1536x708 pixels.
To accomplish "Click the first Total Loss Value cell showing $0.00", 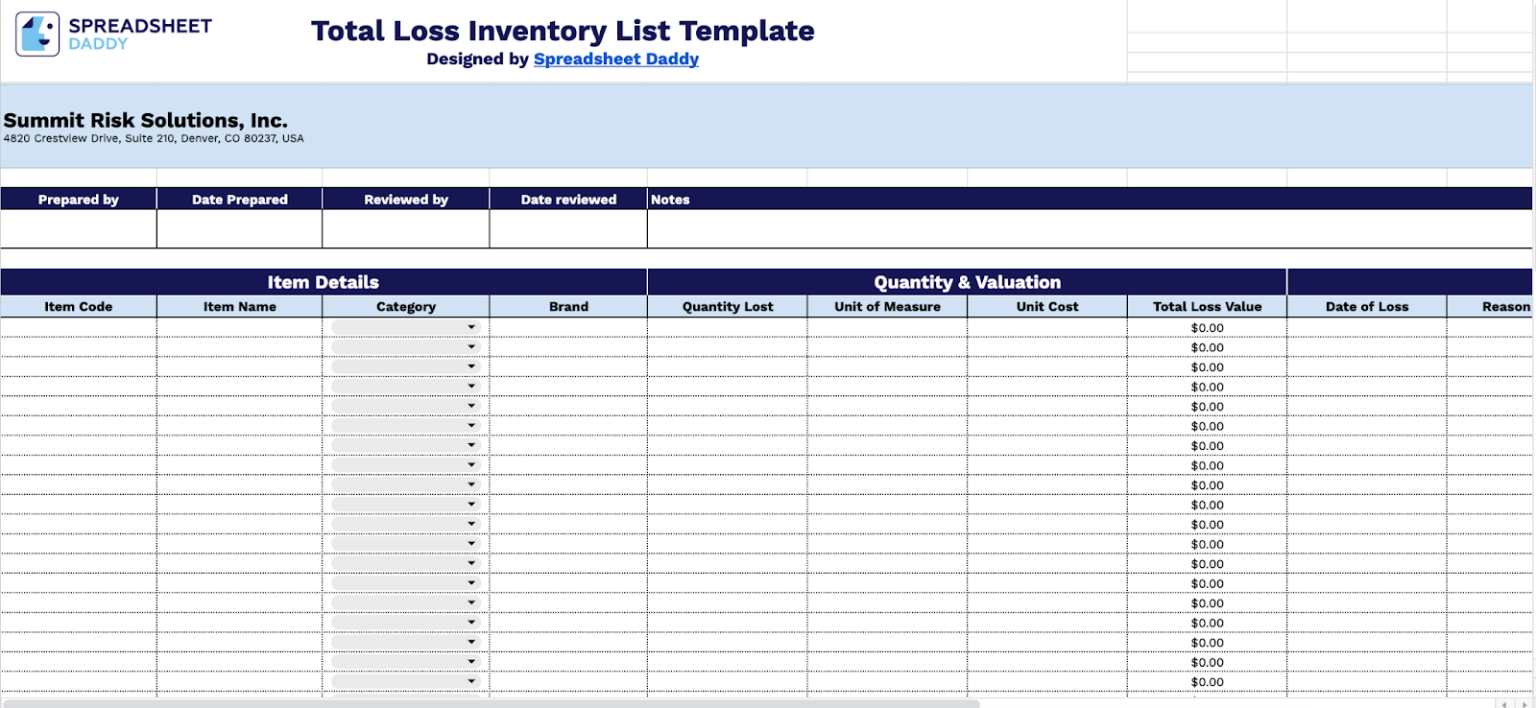I will click(x=1206, y=327).
